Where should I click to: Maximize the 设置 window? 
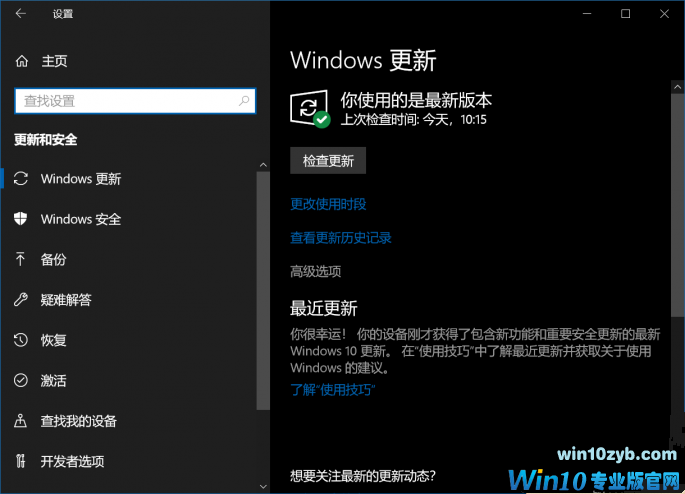click(x=626, y=14)
